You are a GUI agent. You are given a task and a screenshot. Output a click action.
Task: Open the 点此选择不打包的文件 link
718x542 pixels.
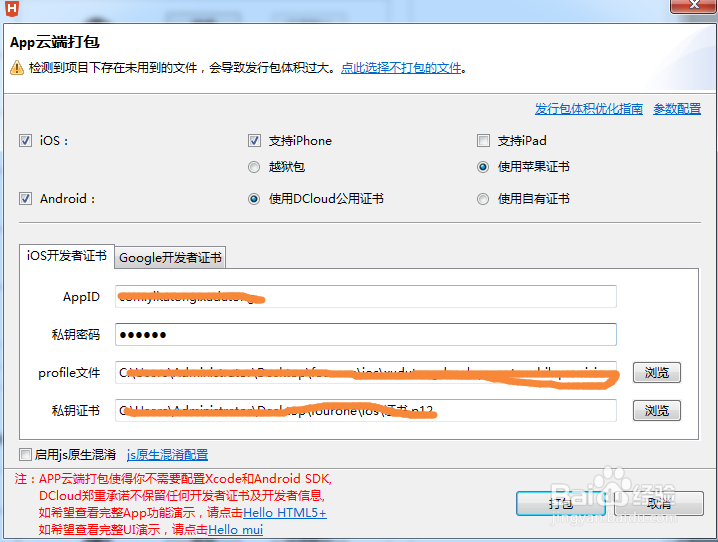tap(401, 68)
